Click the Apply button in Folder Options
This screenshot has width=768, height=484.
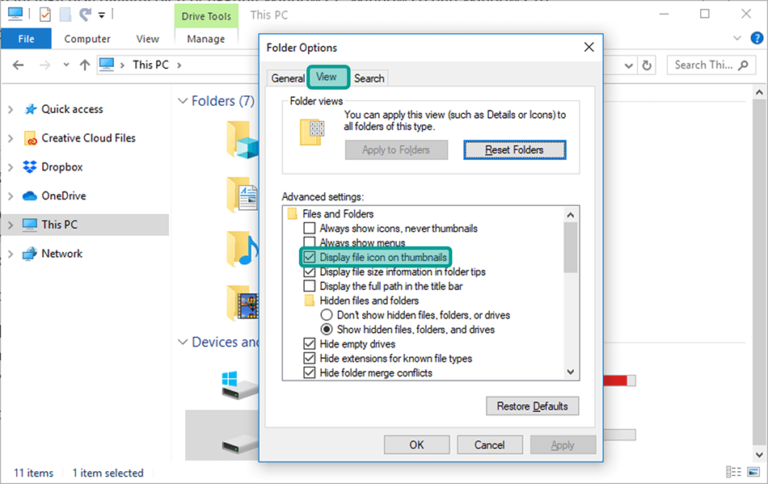563,445
